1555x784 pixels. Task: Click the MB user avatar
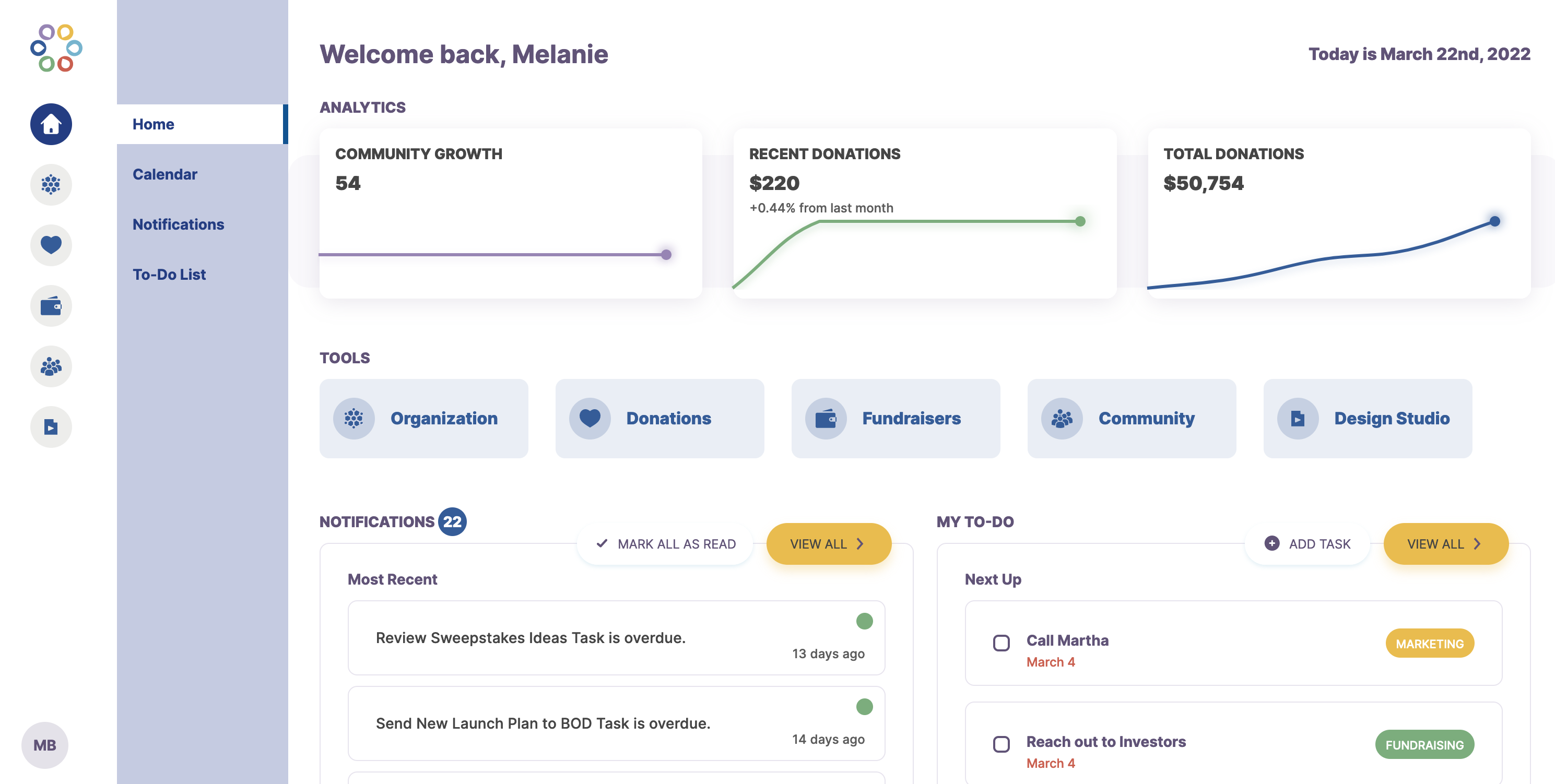pyautogui.click(x=45, y=745)
